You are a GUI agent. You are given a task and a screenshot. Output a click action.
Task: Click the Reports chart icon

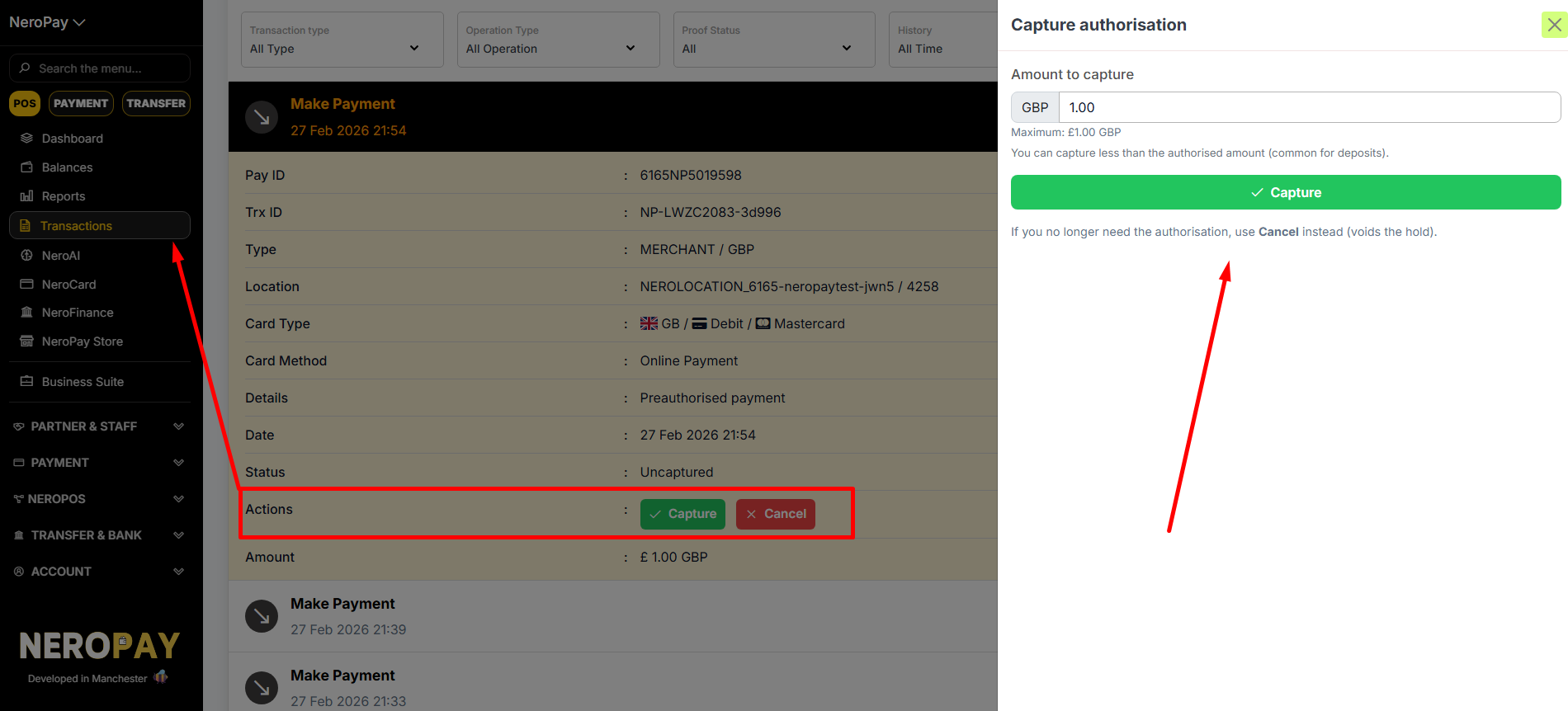point(26,196)
